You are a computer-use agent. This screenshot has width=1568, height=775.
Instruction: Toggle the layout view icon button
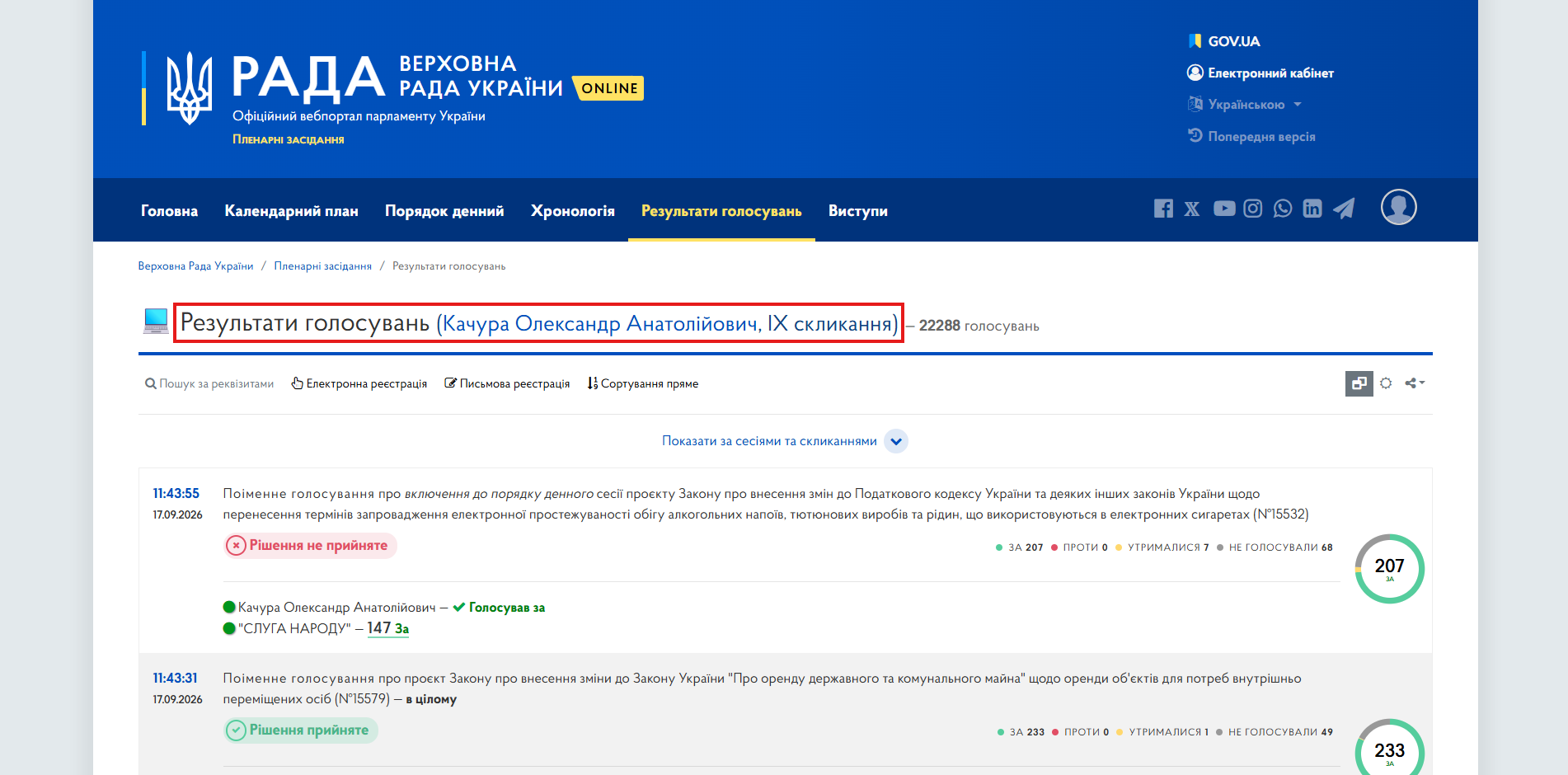pos(1359,383)
